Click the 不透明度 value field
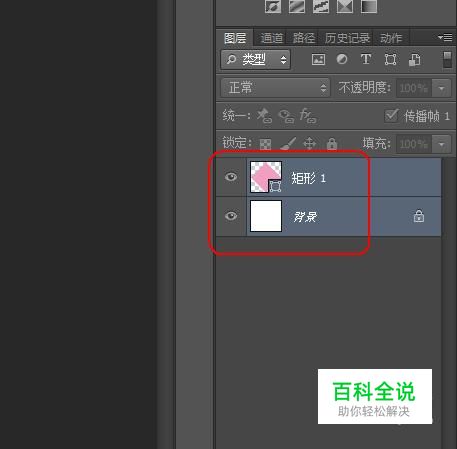457x449 pixels. (x=414, y=88)
